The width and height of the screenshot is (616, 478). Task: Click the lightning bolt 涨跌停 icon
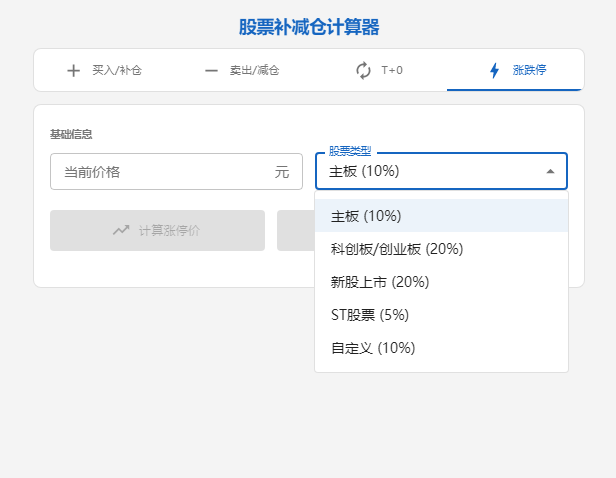[494, 71]
